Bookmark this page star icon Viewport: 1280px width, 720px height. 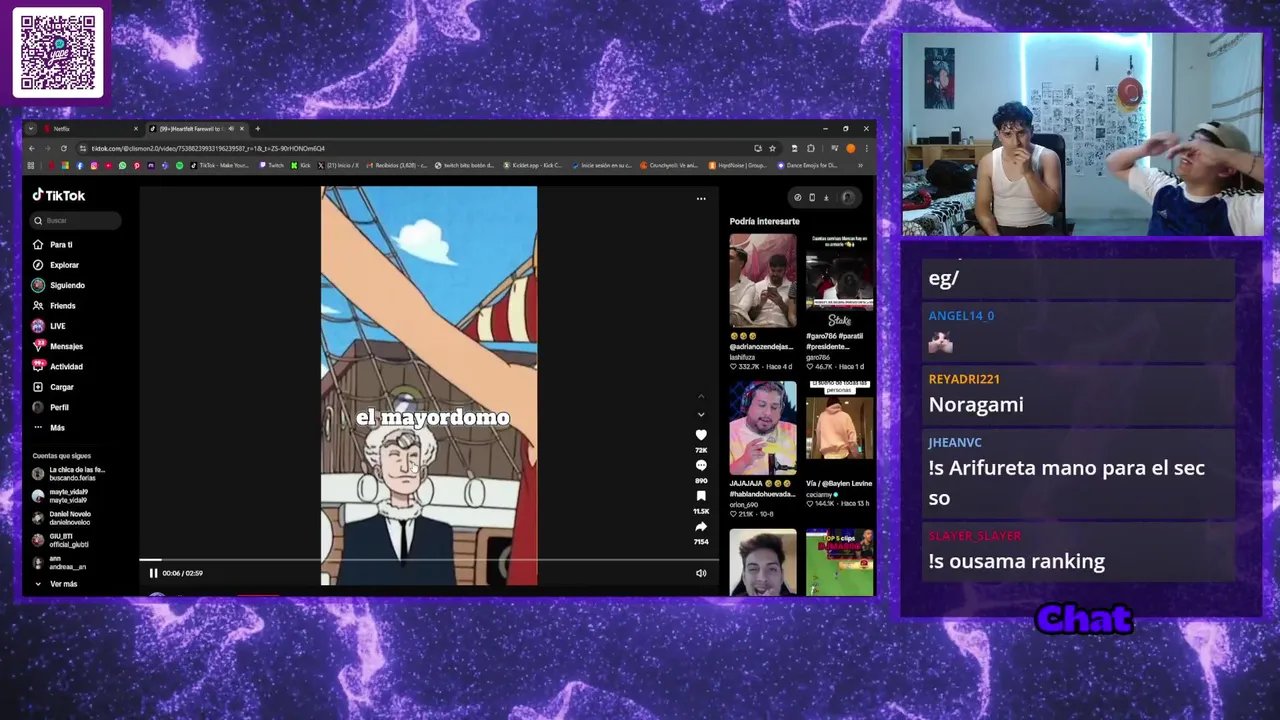pyautogui.click(x=773, y=148)
